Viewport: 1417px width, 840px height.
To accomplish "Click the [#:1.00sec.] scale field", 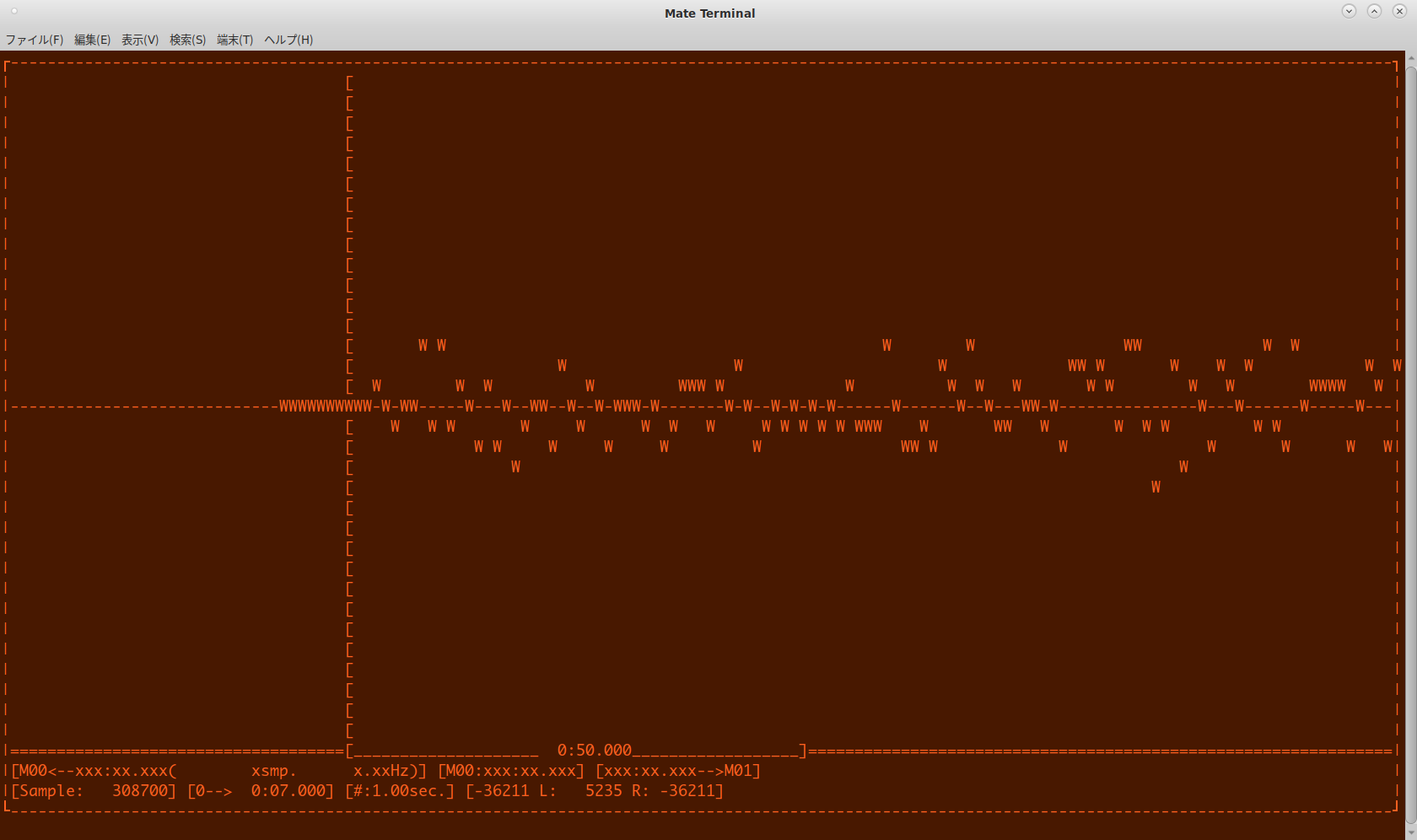I will coord(400,791).
